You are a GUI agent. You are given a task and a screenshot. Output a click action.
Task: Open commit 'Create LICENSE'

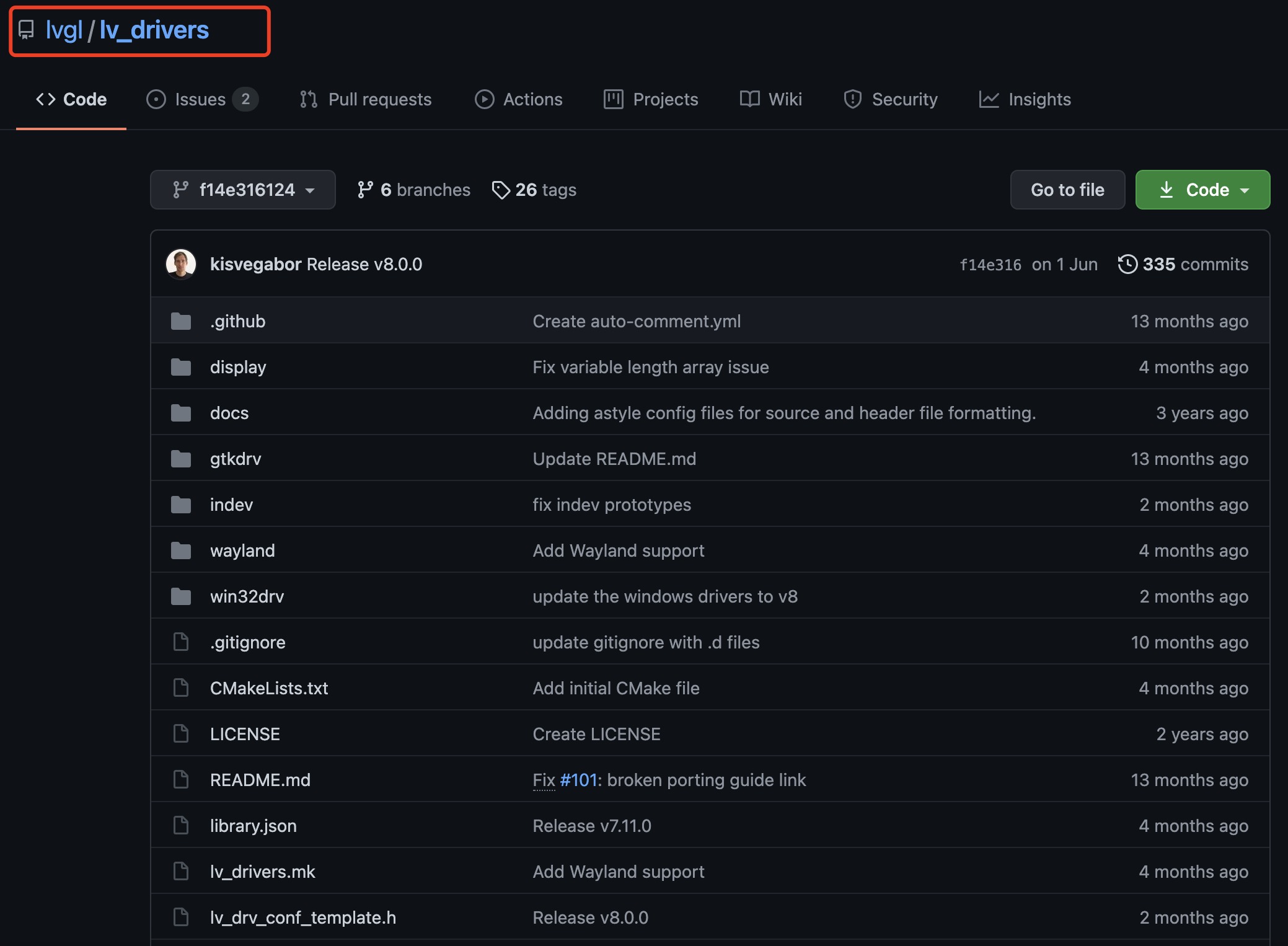(596, 734)
